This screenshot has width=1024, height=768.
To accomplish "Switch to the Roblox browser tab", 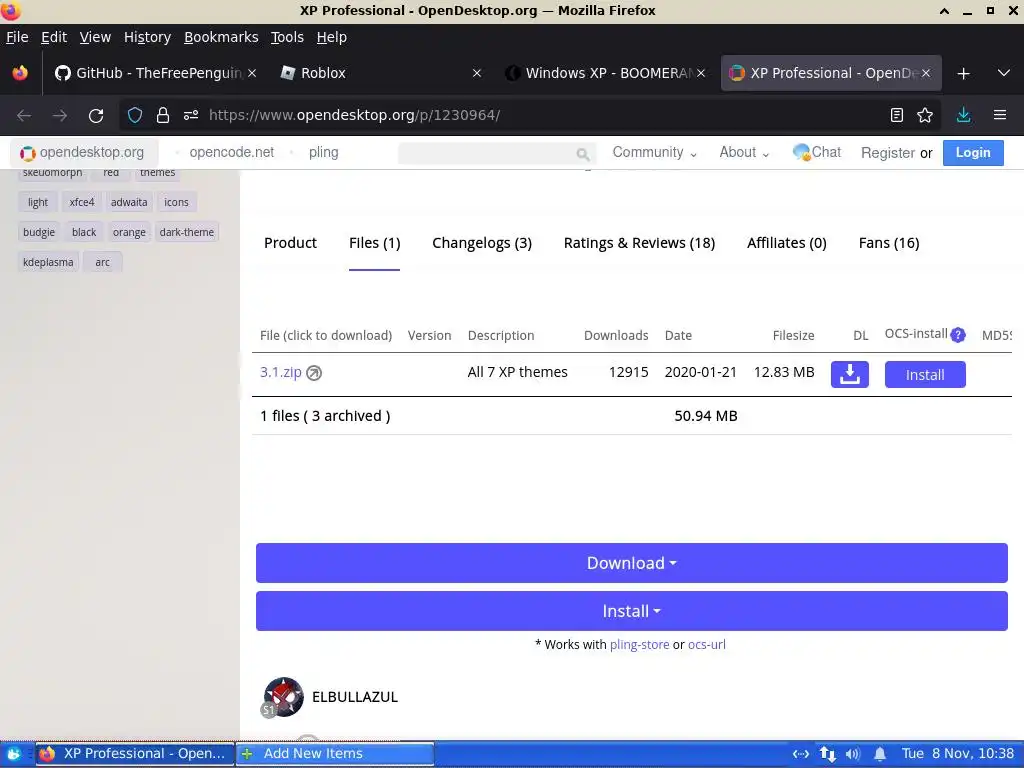I will 382,73.
